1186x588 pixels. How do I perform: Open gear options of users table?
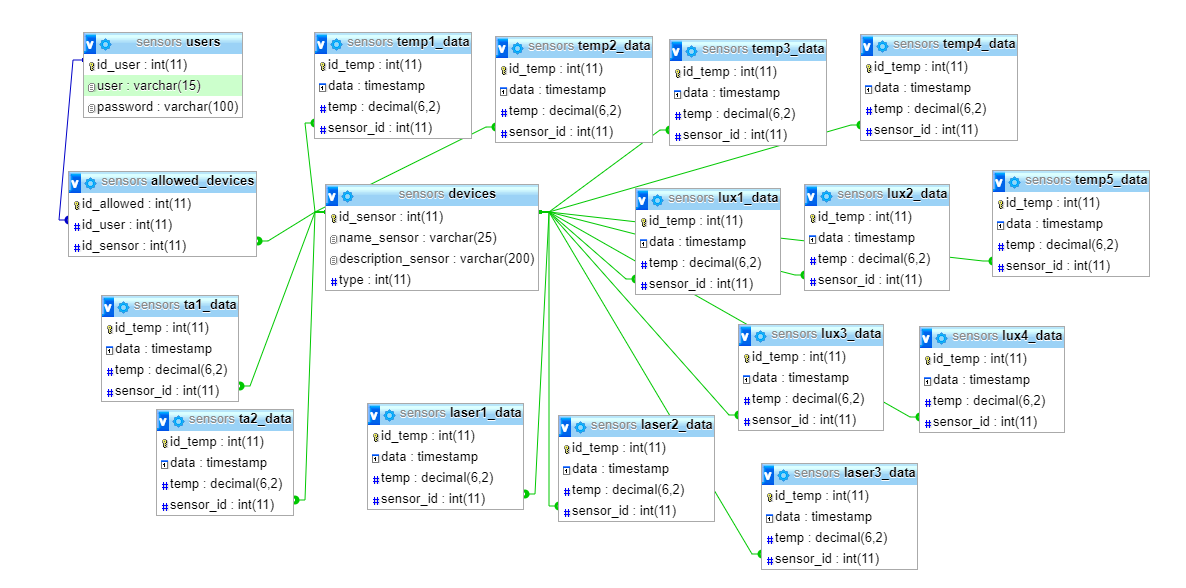(105, 44)
